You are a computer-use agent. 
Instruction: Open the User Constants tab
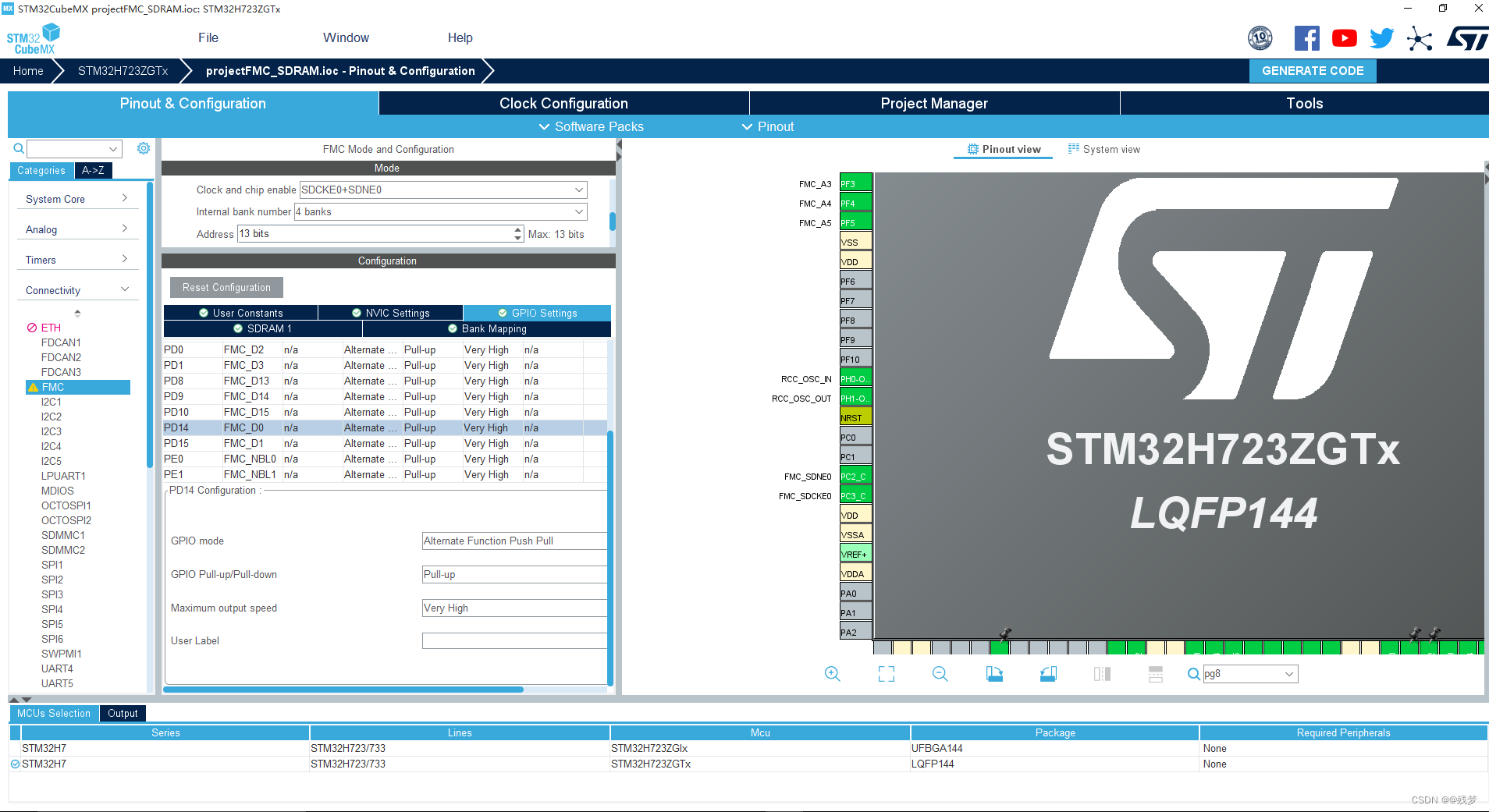pos(240,313)
